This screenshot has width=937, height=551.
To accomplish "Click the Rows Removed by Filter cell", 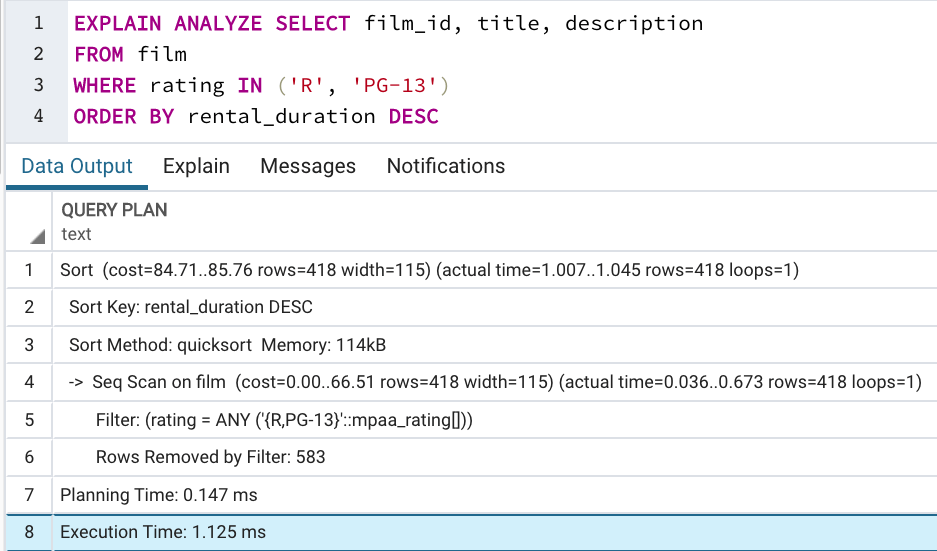I will pyautogui.click(x=495, y=457).
